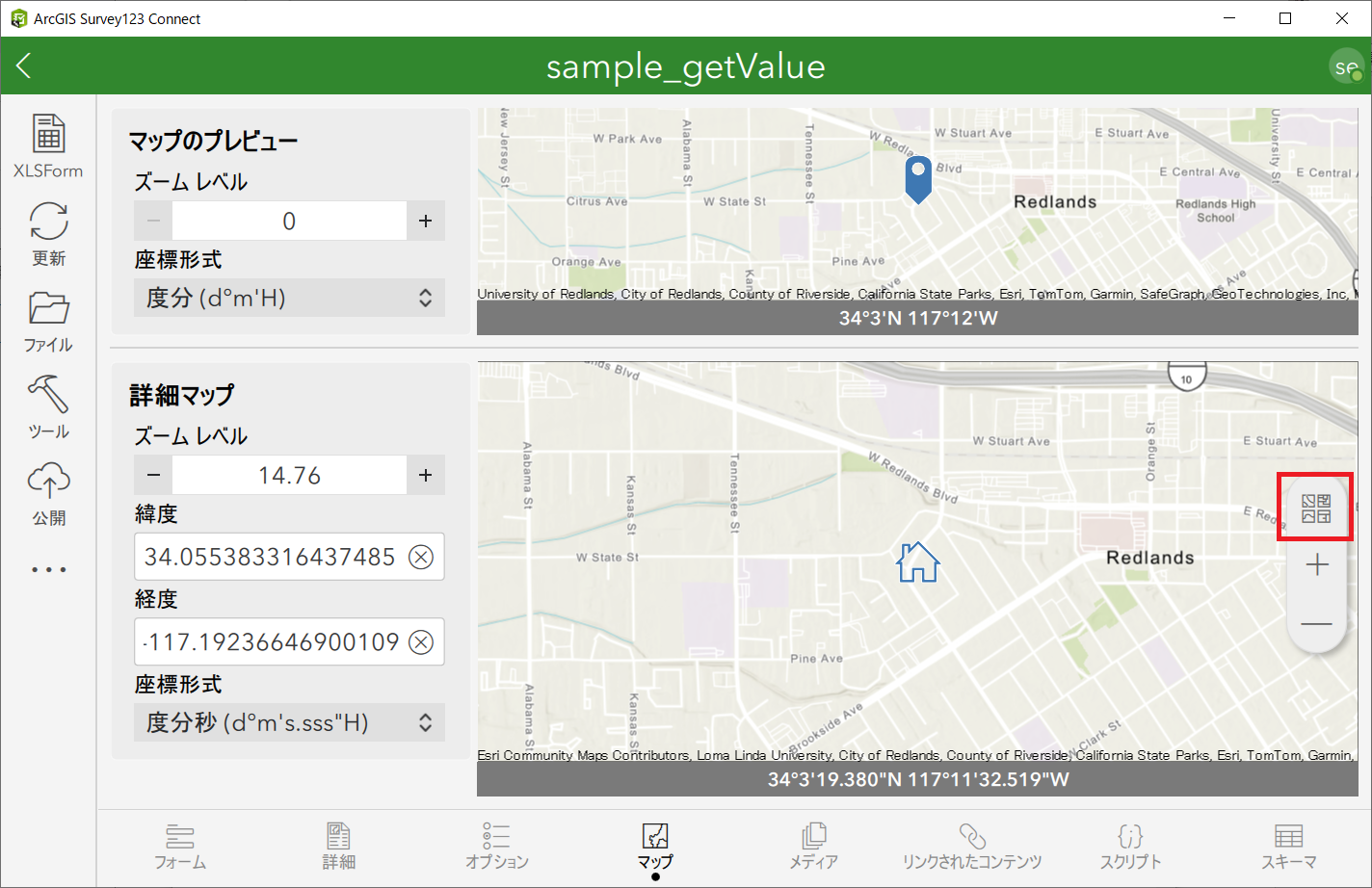Open preview 座標形式 dropdown 度分
Screen dimensions: 1372x888
(289, 298)
